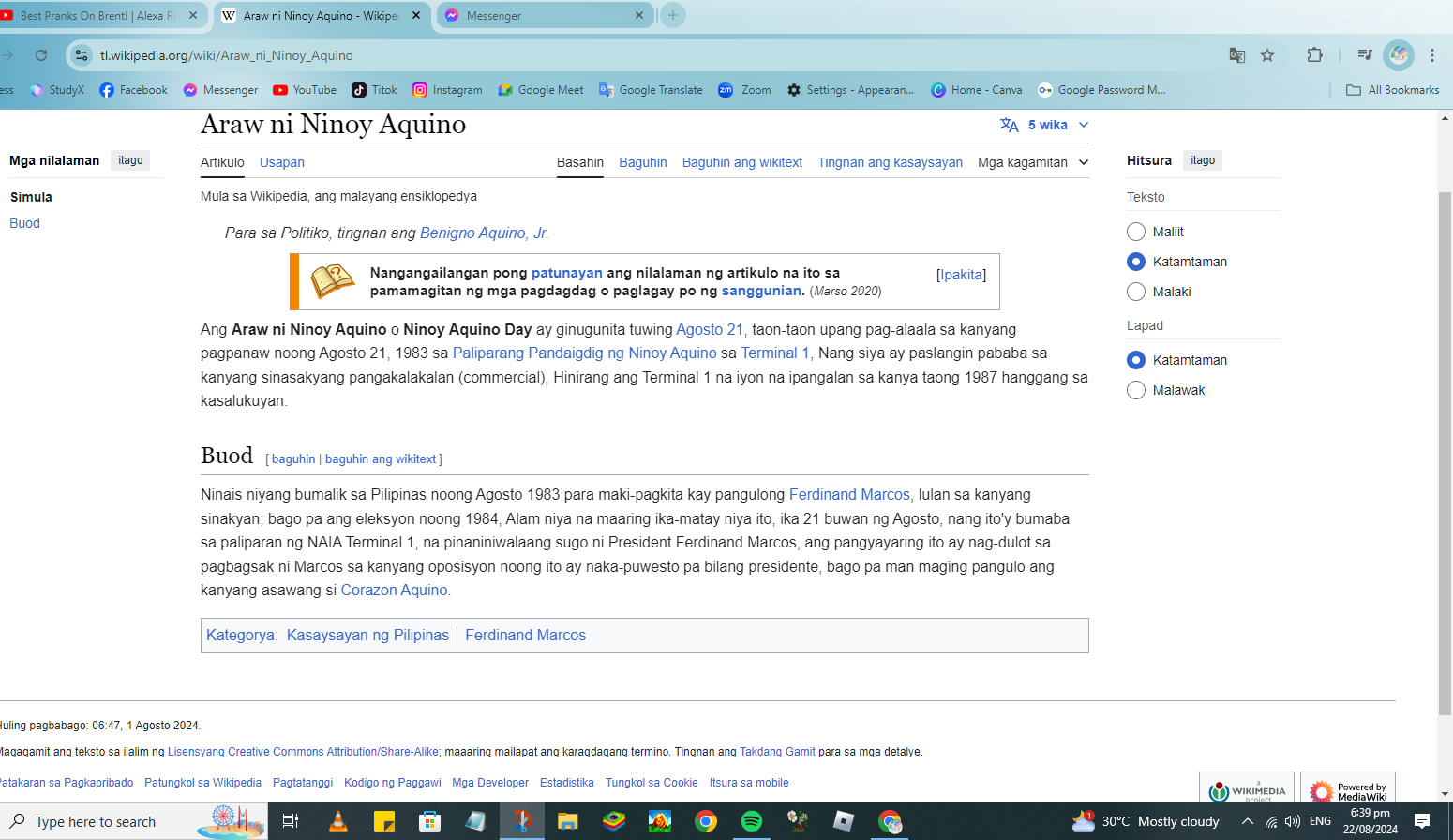Open VLC from the taskbar
This screenshot has height=840, width=1453.
(338, 821)
